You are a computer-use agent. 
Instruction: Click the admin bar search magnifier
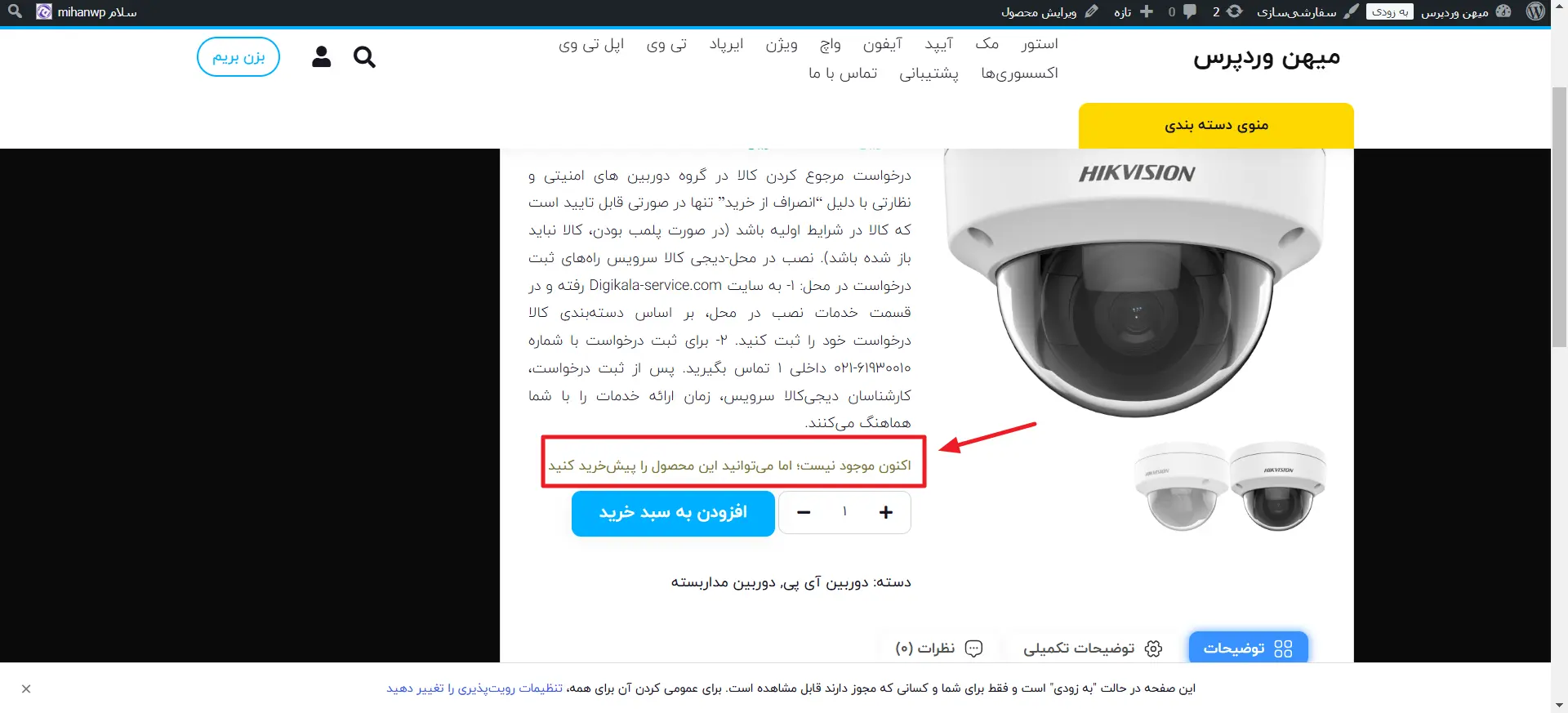click(x=15, y=11)
